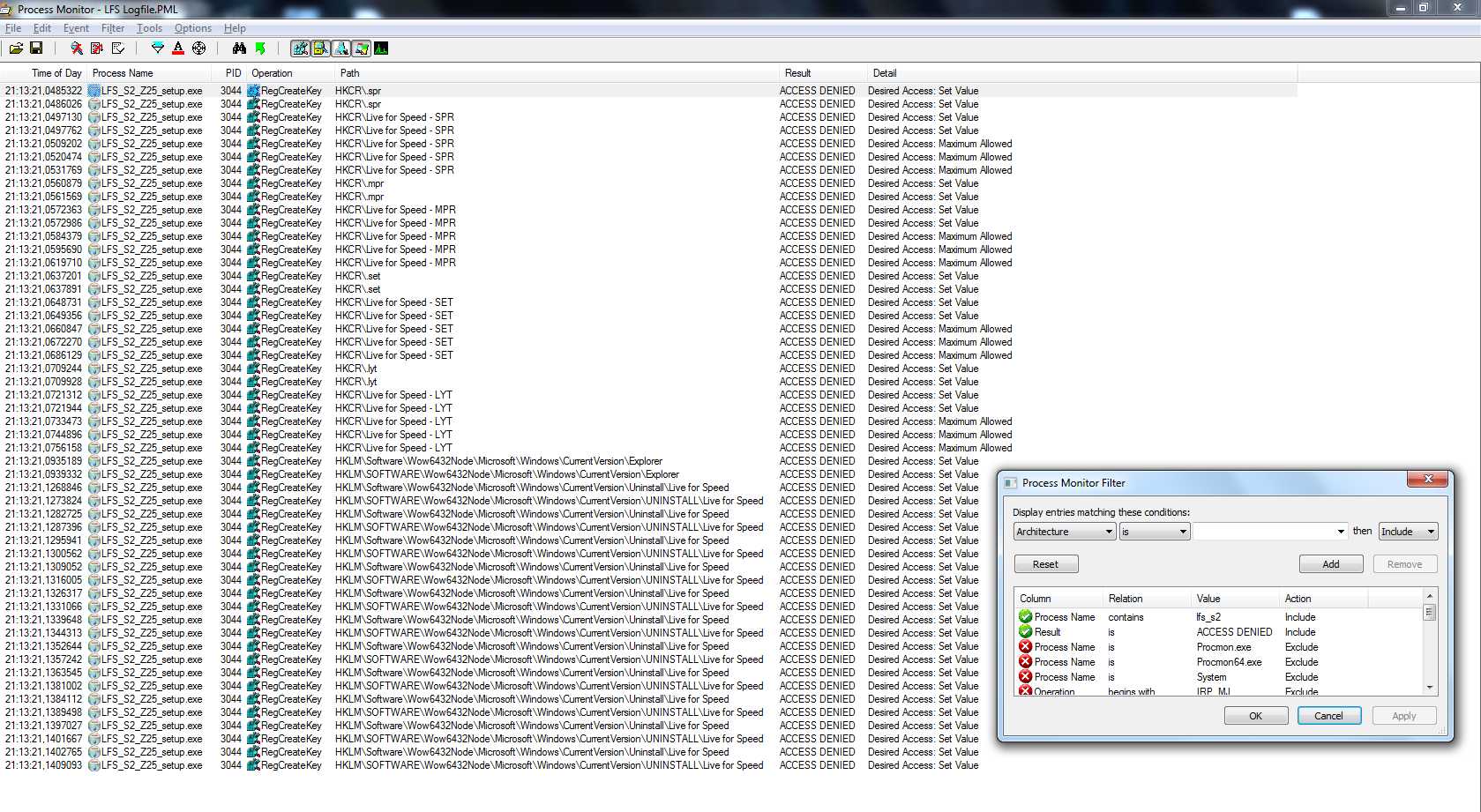Toggle the System exclude filter checkbox
This screenshot has width=1481, height=812.
(x=1025, y=677)
